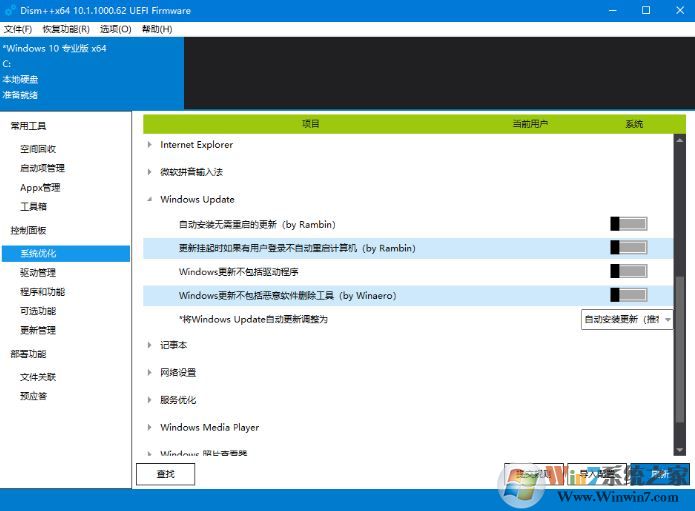Image resolution: width=695 pixels, height=511 pixels.
Task: Open the 文件(F) menu
Action: (18, 29)
